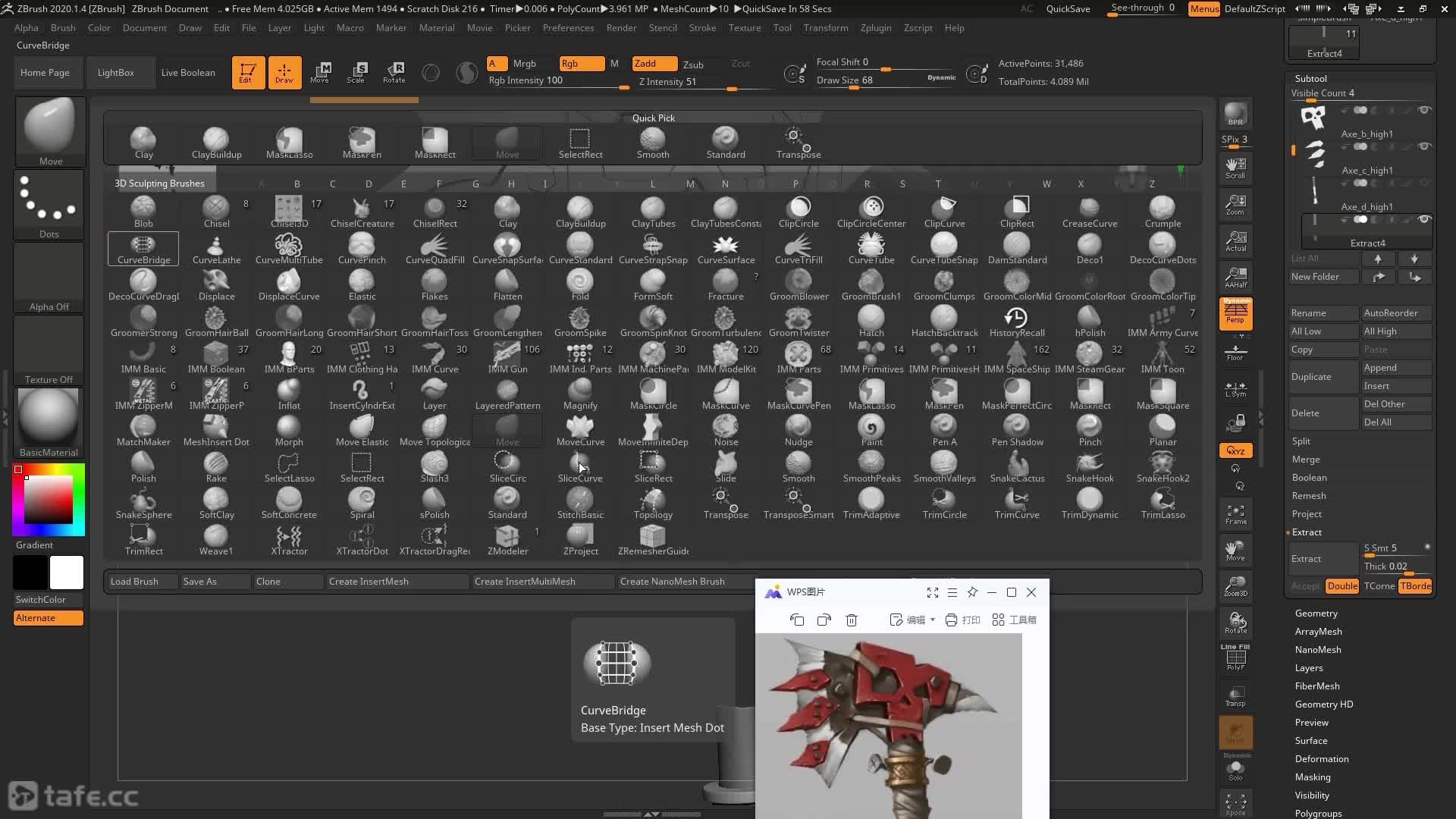The height and width of the screenshot is (819, 1456).
Task: Expand the ArrayMesh section
Action: (x=1318, y=631)
